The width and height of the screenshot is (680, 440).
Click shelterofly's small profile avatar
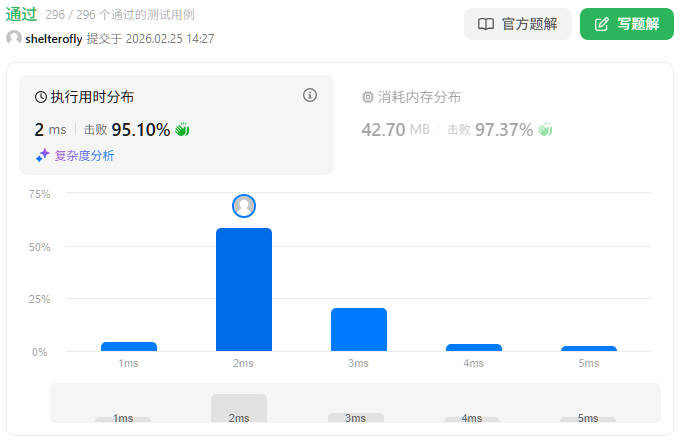point(14,38)
